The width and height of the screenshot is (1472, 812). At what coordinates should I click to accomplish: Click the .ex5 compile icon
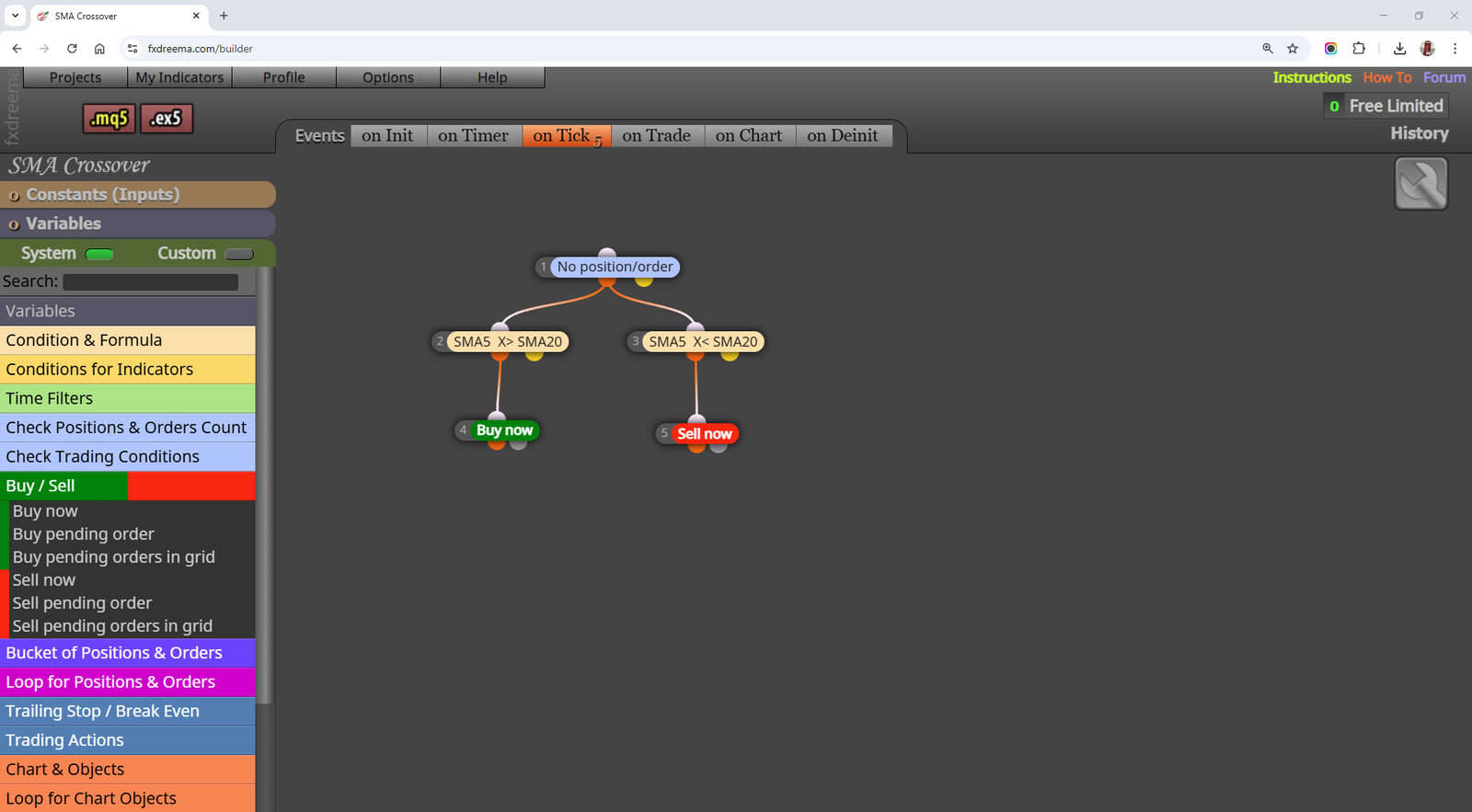pos(167,119)
